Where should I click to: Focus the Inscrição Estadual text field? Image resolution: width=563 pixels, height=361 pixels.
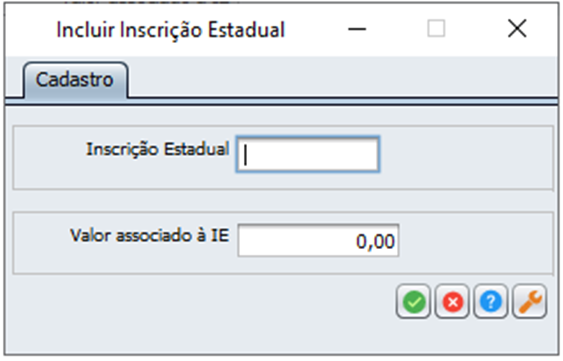pyautogui.click(x=307, y=154)
